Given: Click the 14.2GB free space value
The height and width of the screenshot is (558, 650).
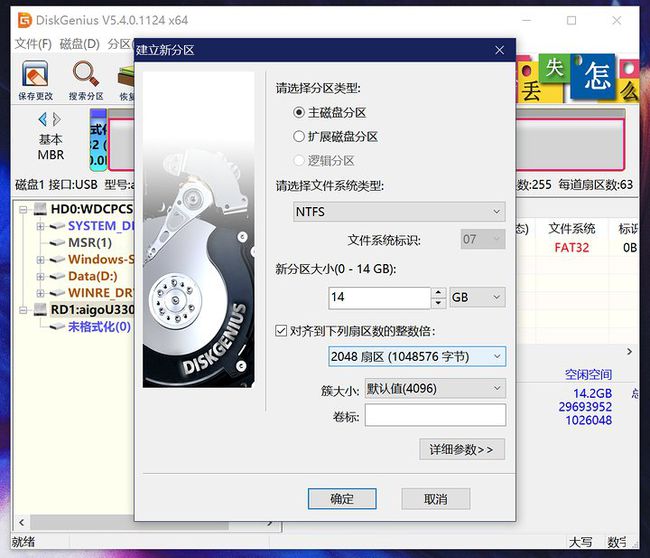Looking at the screenshot, I should (x=593, y=393).
